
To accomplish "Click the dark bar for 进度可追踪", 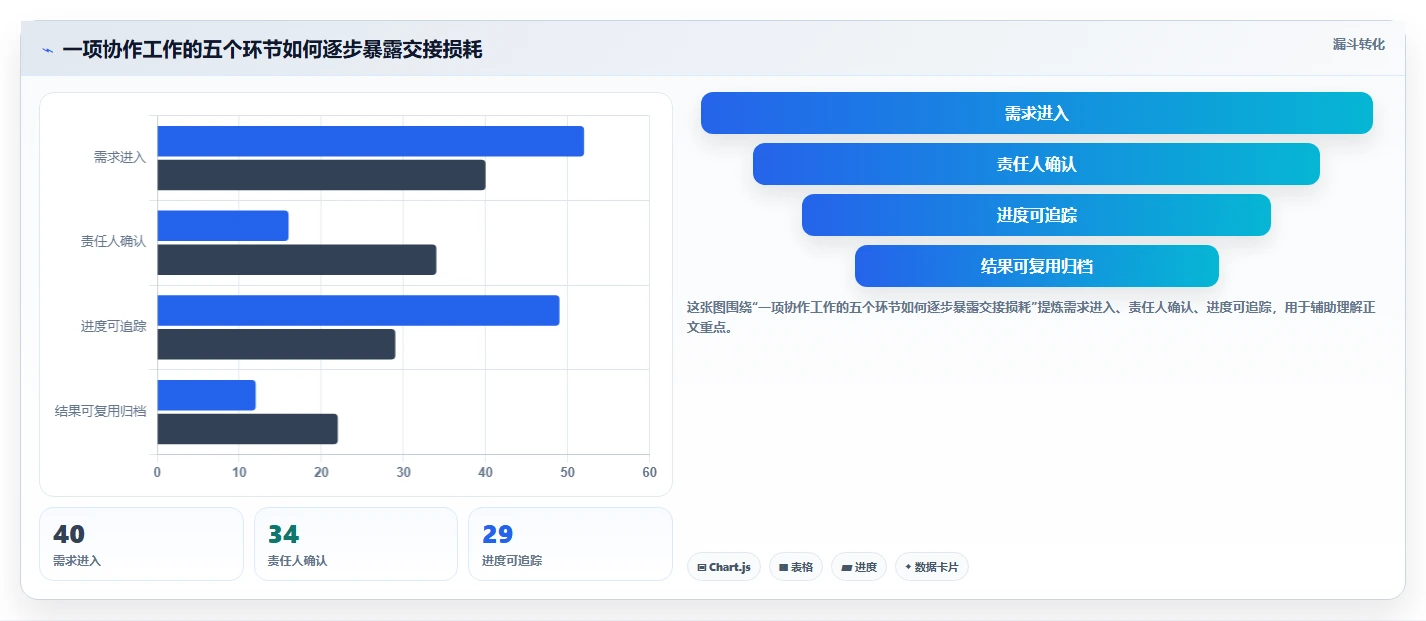I will coord(277,344).
